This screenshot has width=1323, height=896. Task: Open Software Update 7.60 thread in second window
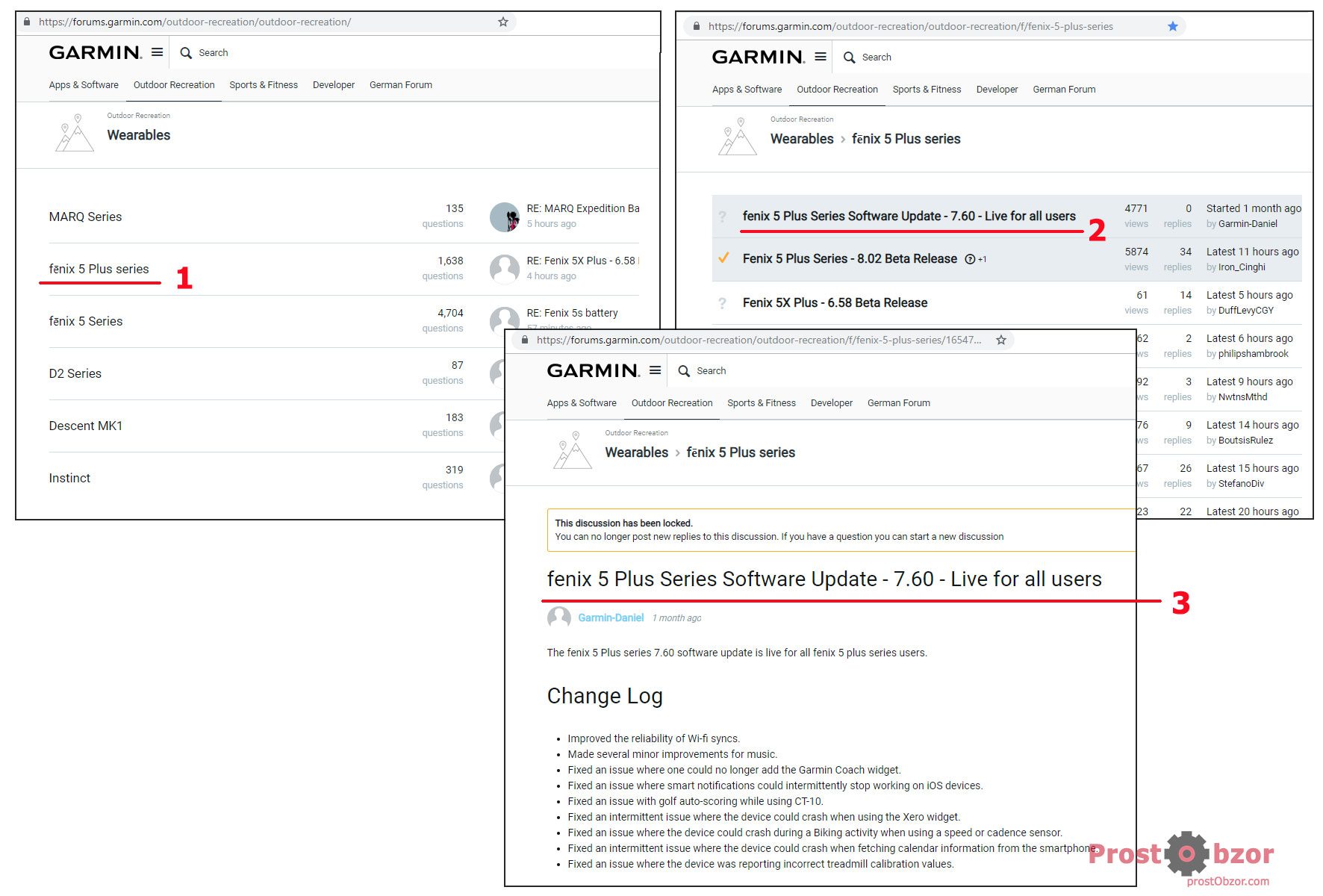(909, 216)
